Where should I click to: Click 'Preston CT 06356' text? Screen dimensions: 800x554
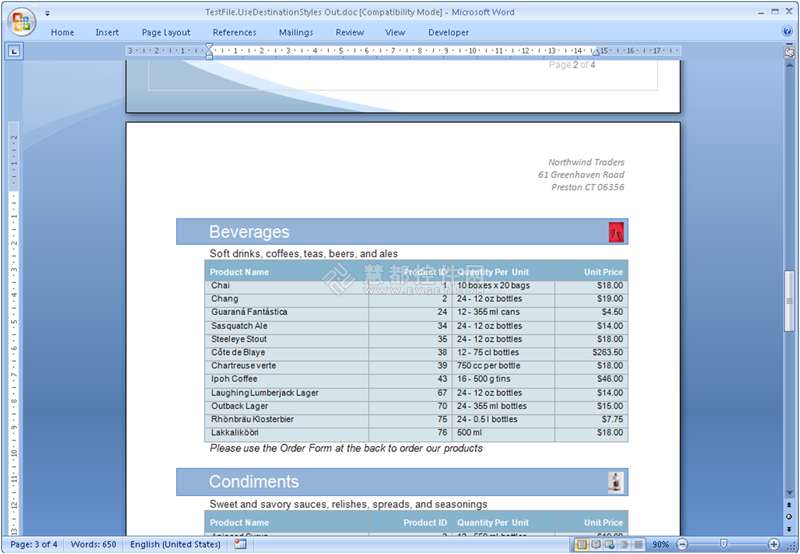click(587, 187)
